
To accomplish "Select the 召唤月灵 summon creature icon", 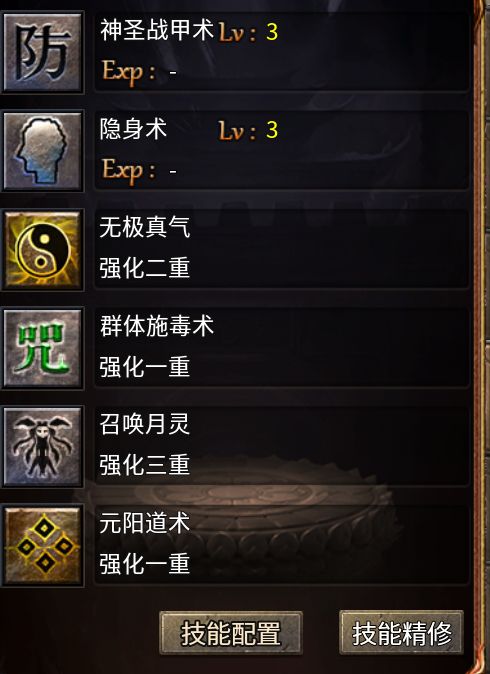I will pos(42,447).
